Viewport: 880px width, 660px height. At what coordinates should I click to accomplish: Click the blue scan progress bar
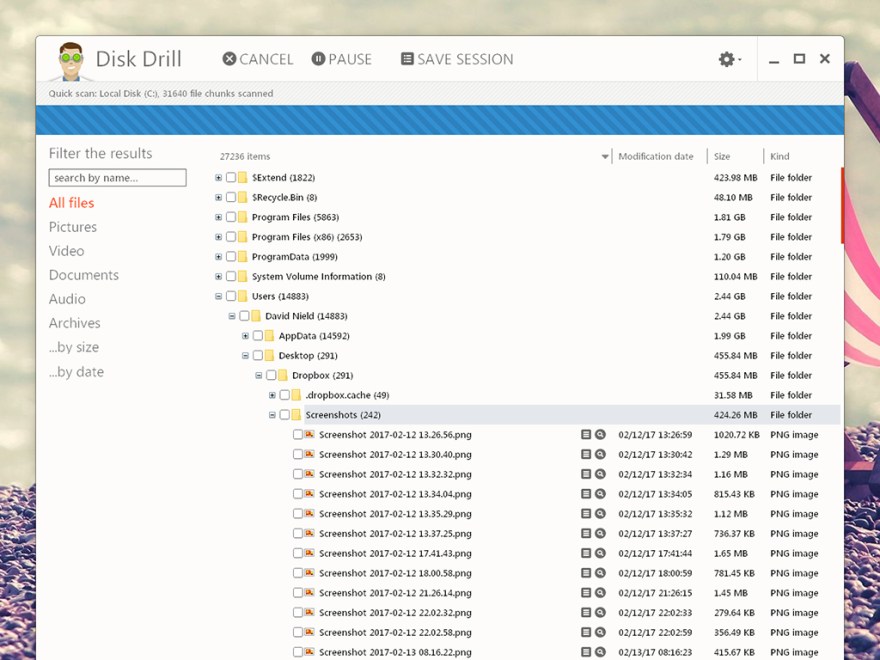(x=440, y=117)
